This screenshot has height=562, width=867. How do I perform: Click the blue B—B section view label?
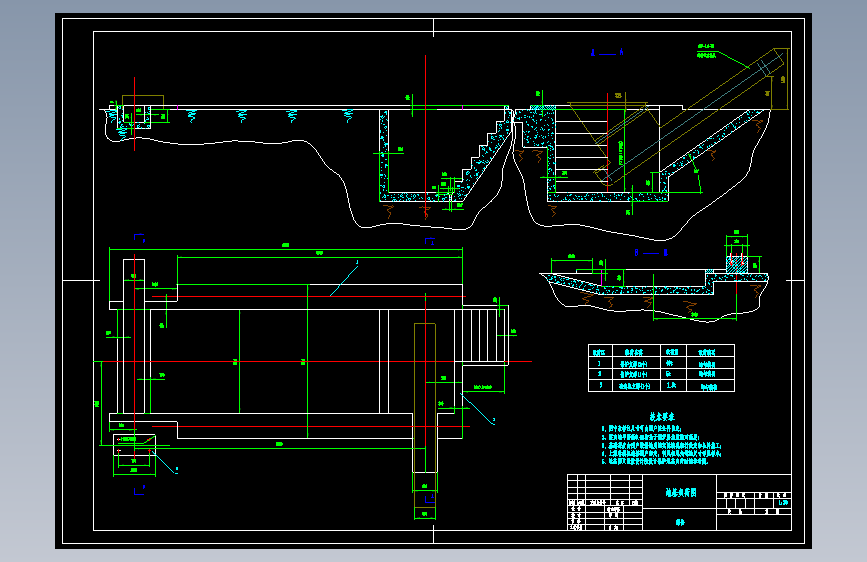coord(651,253)
